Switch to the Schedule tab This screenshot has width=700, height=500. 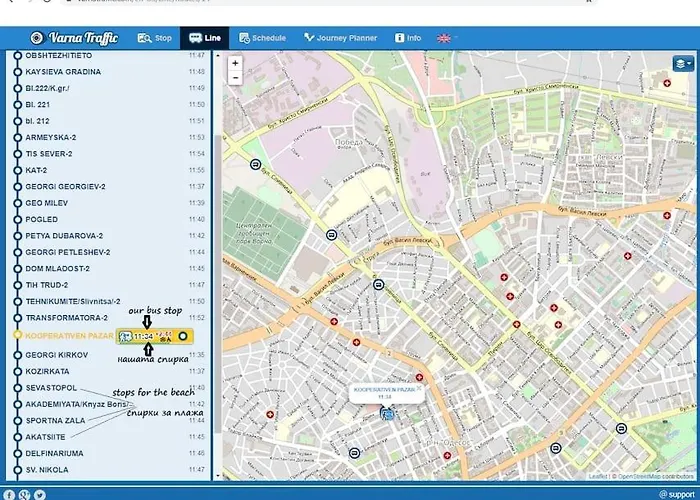pyautogui.click(x=262, y=38)
